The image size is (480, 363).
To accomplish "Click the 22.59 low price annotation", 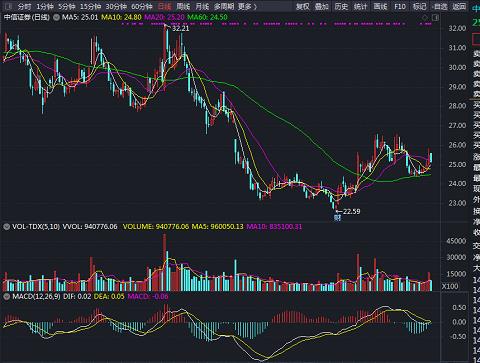I will (351, 211).
